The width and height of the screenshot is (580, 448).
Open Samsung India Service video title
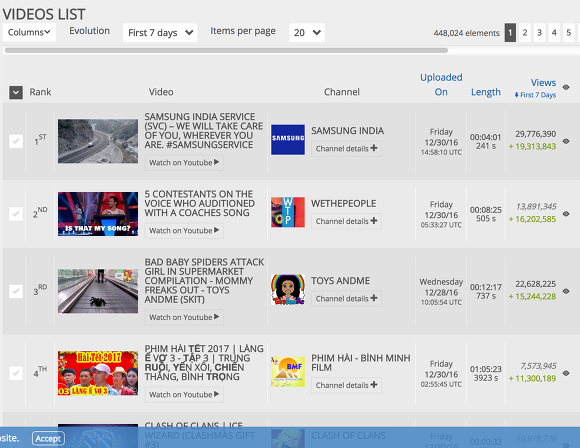pos(203,131)
